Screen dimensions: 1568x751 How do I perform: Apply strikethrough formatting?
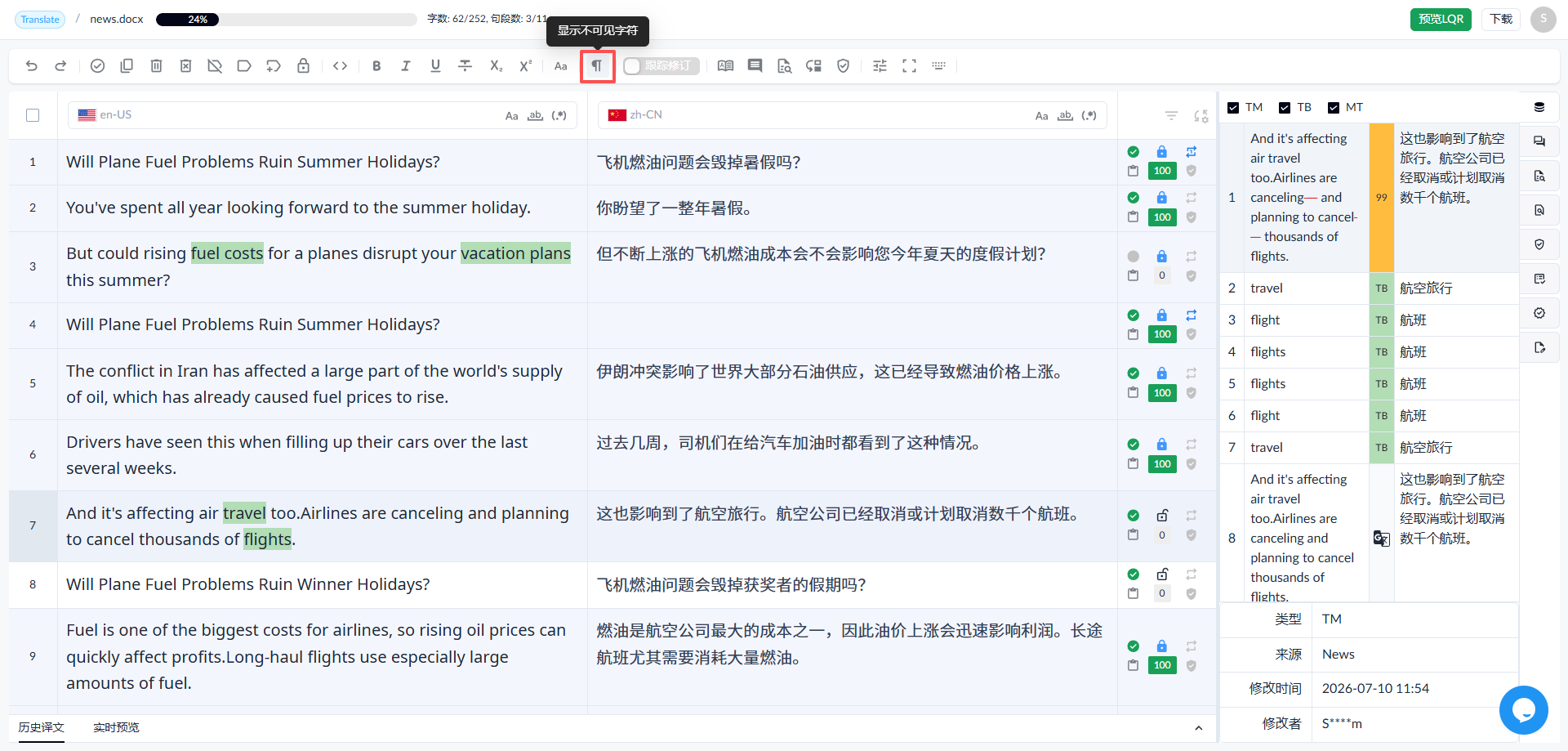click(x=465, y=66)
